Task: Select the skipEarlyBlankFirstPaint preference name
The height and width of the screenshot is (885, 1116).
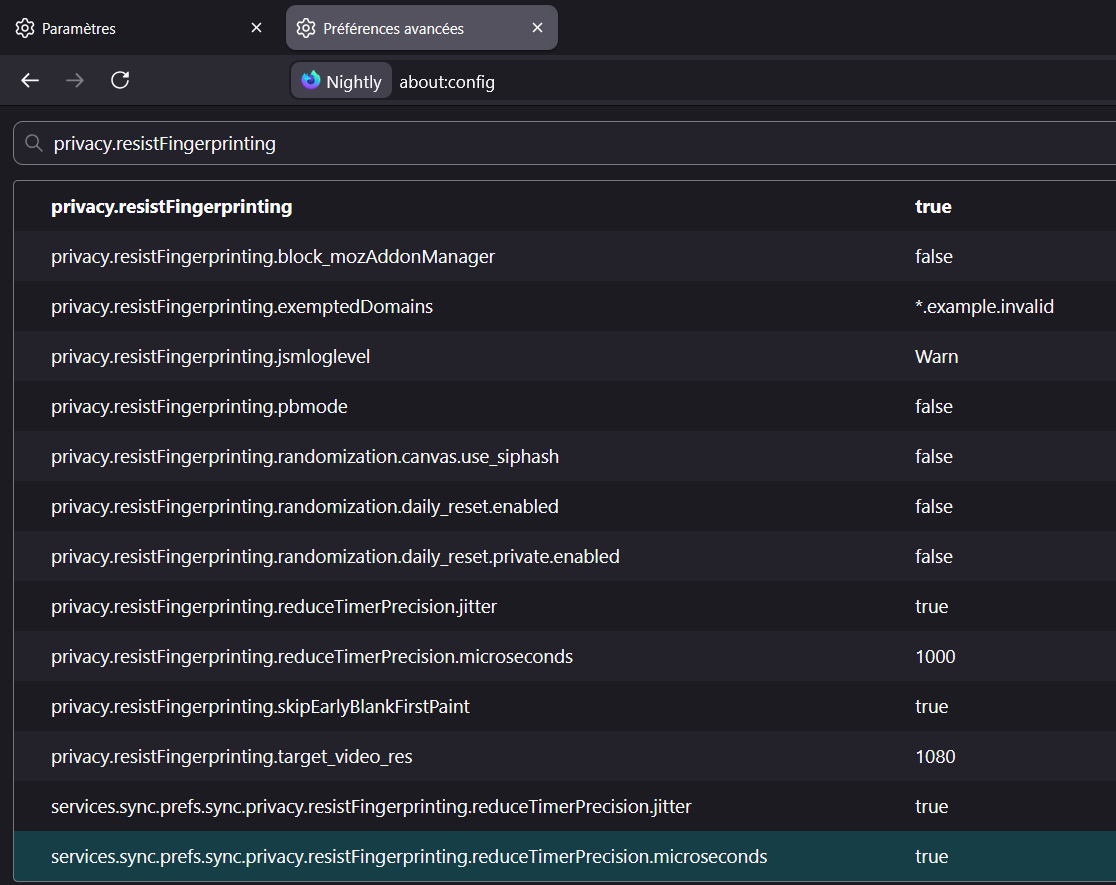Action: point(260,707)
